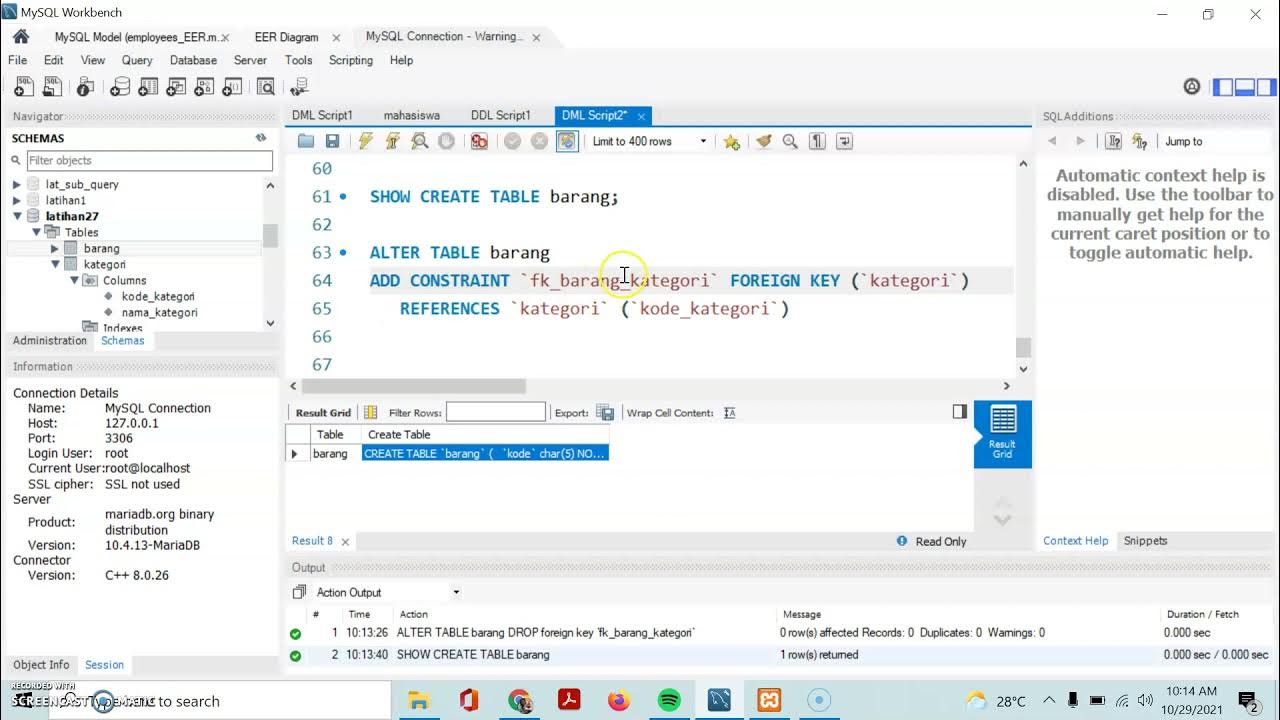
Task: Run Explain on current statement
Action: 420,141
